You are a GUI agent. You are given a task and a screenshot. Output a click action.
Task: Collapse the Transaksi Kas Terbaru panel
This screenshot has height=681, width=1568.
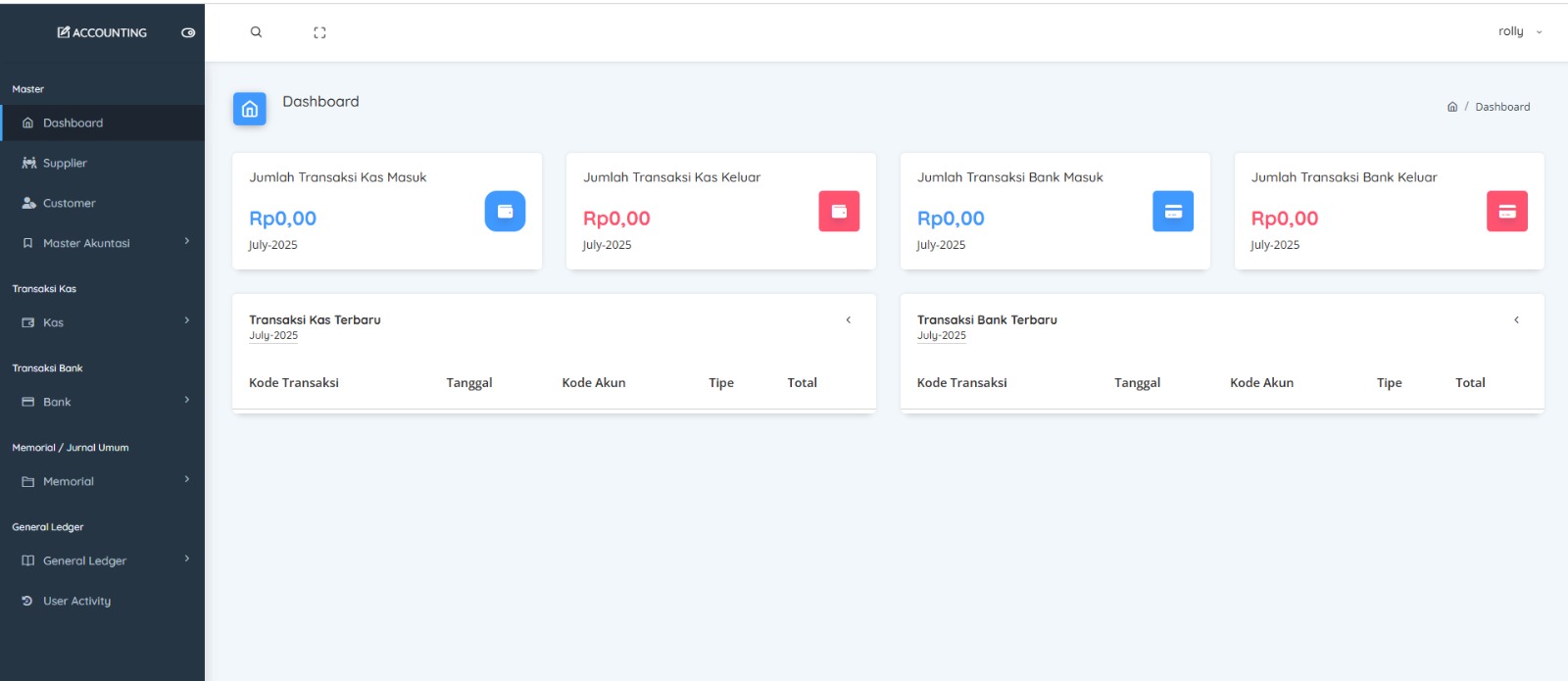(x=849, y=319)
